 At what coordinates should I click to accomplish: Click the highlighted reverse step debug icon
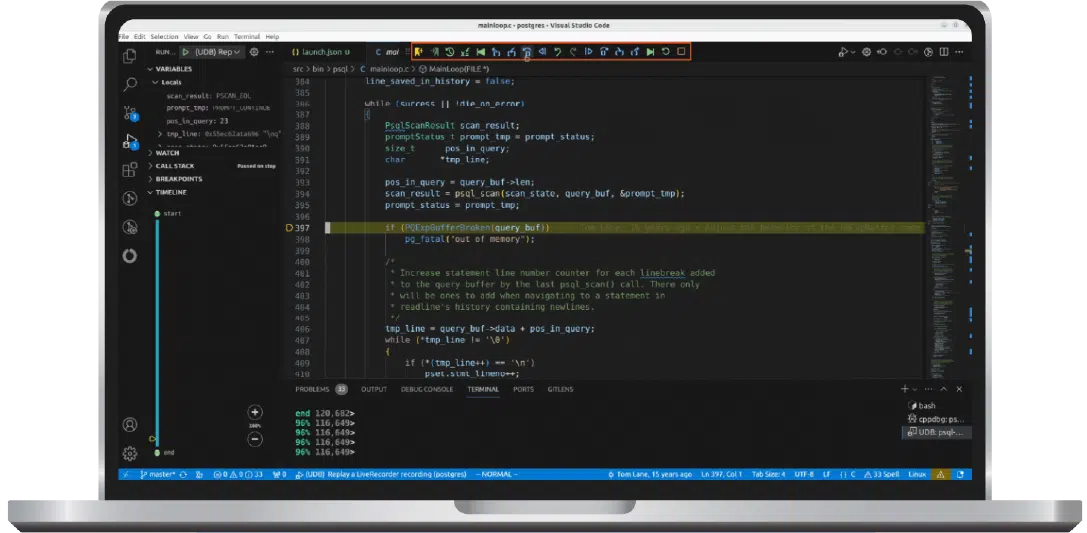(527, 52)
